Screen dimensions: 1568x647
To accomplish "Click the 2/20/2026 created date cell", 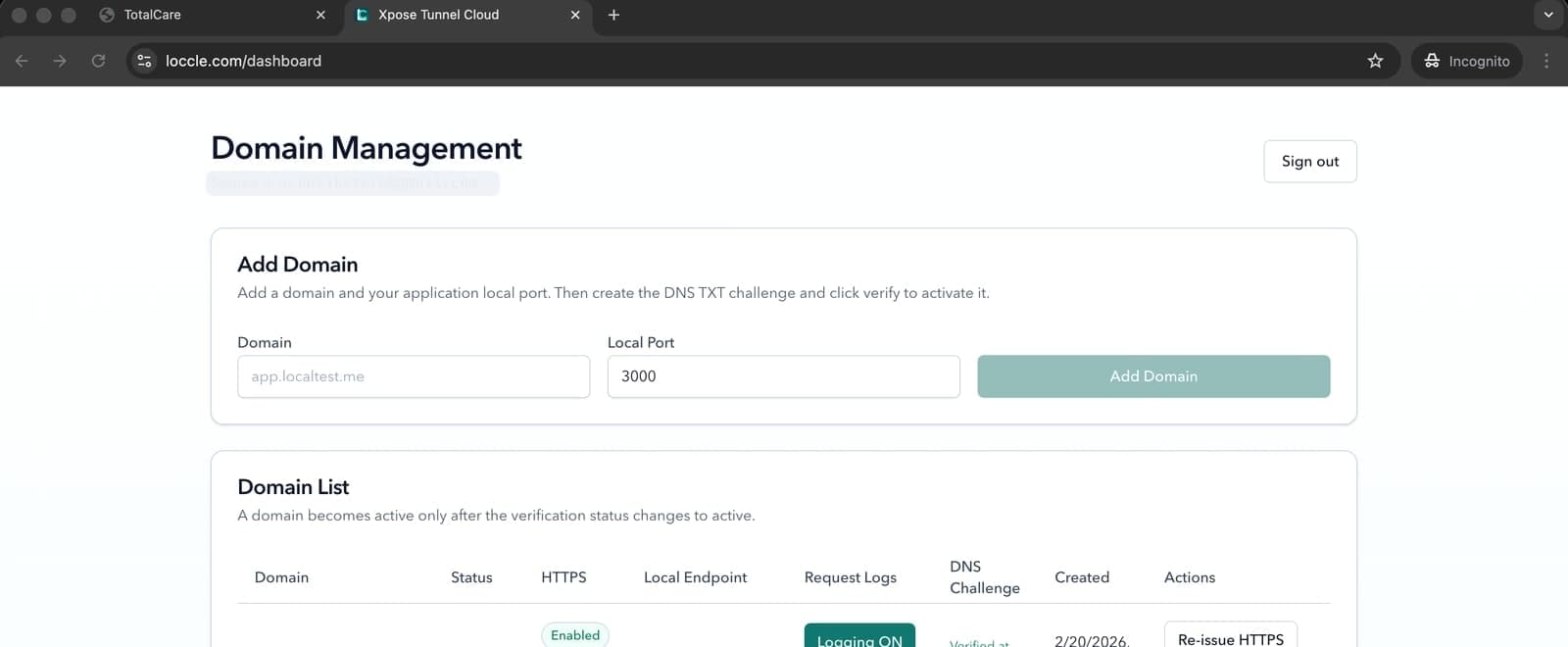I will (1092, 640).
